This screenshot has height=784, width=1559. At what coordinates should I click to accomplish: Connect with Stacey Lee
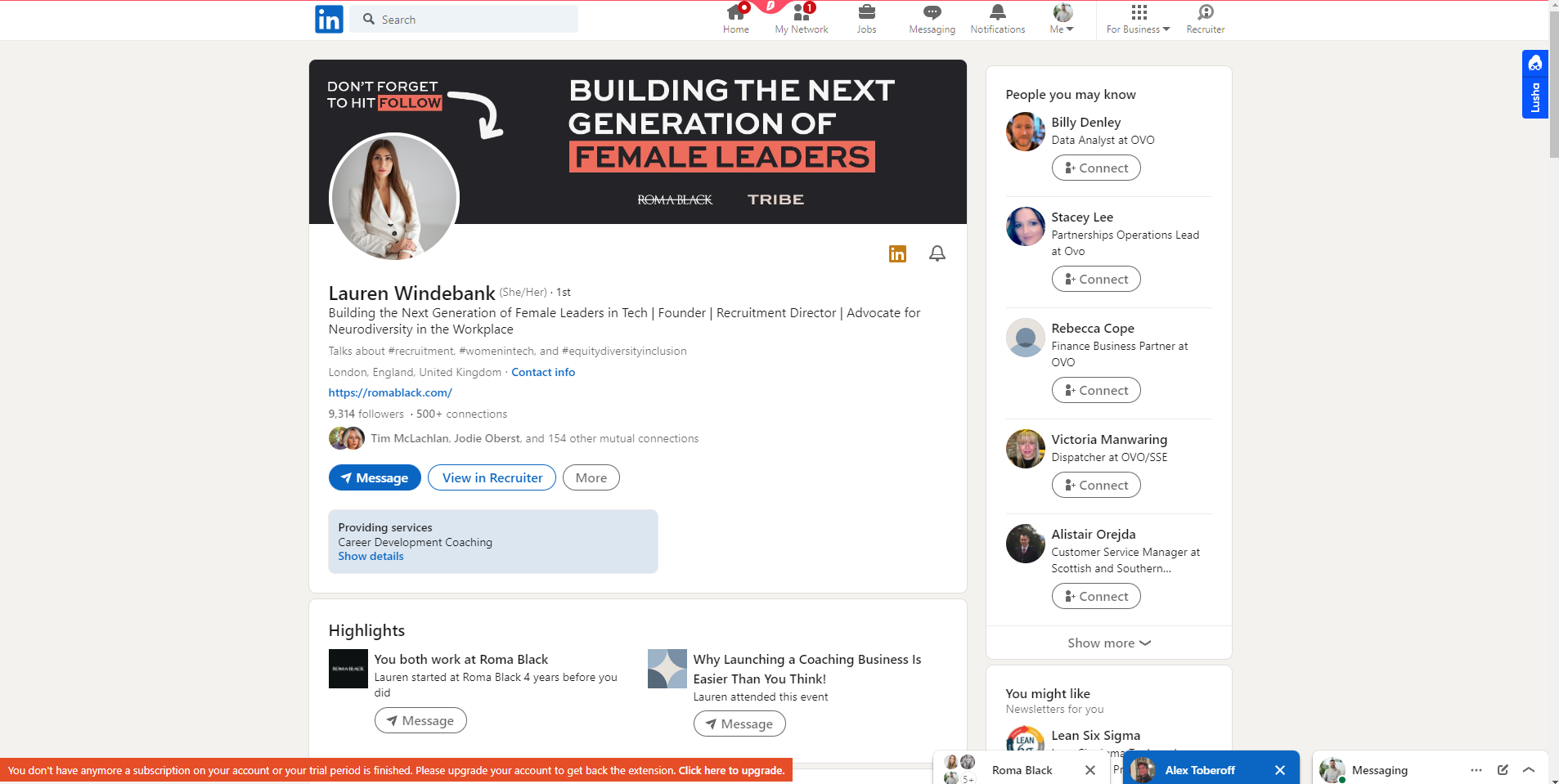[1096, 279]
